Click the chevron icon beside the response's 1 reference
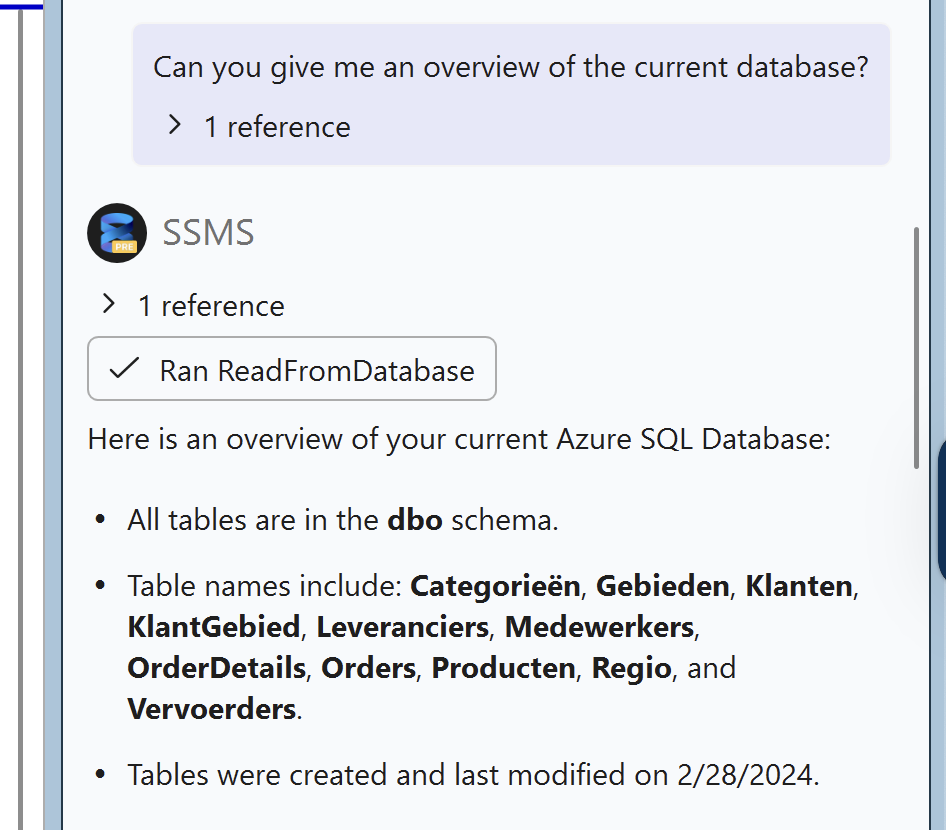 tap(108, 305)
